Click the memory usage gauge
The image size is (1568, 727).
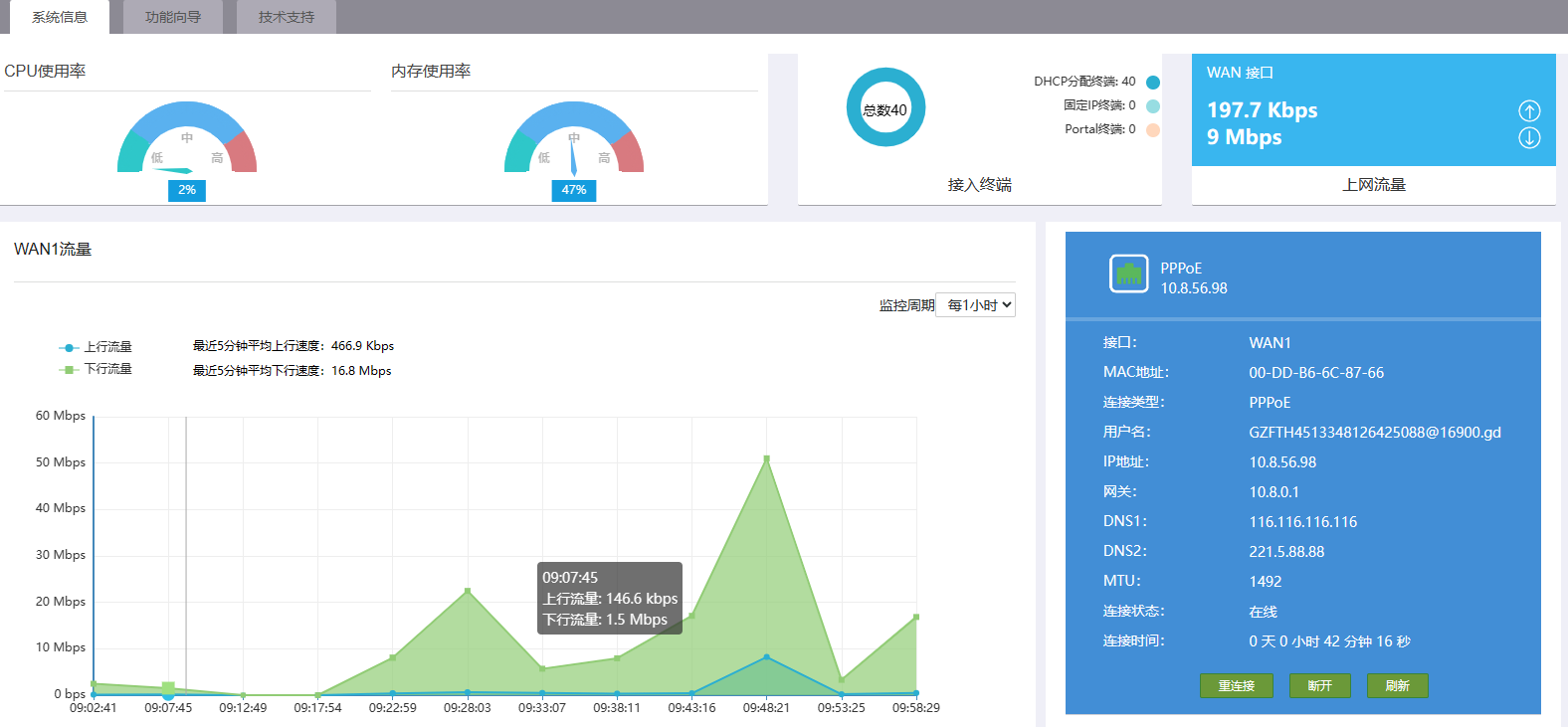574,139
